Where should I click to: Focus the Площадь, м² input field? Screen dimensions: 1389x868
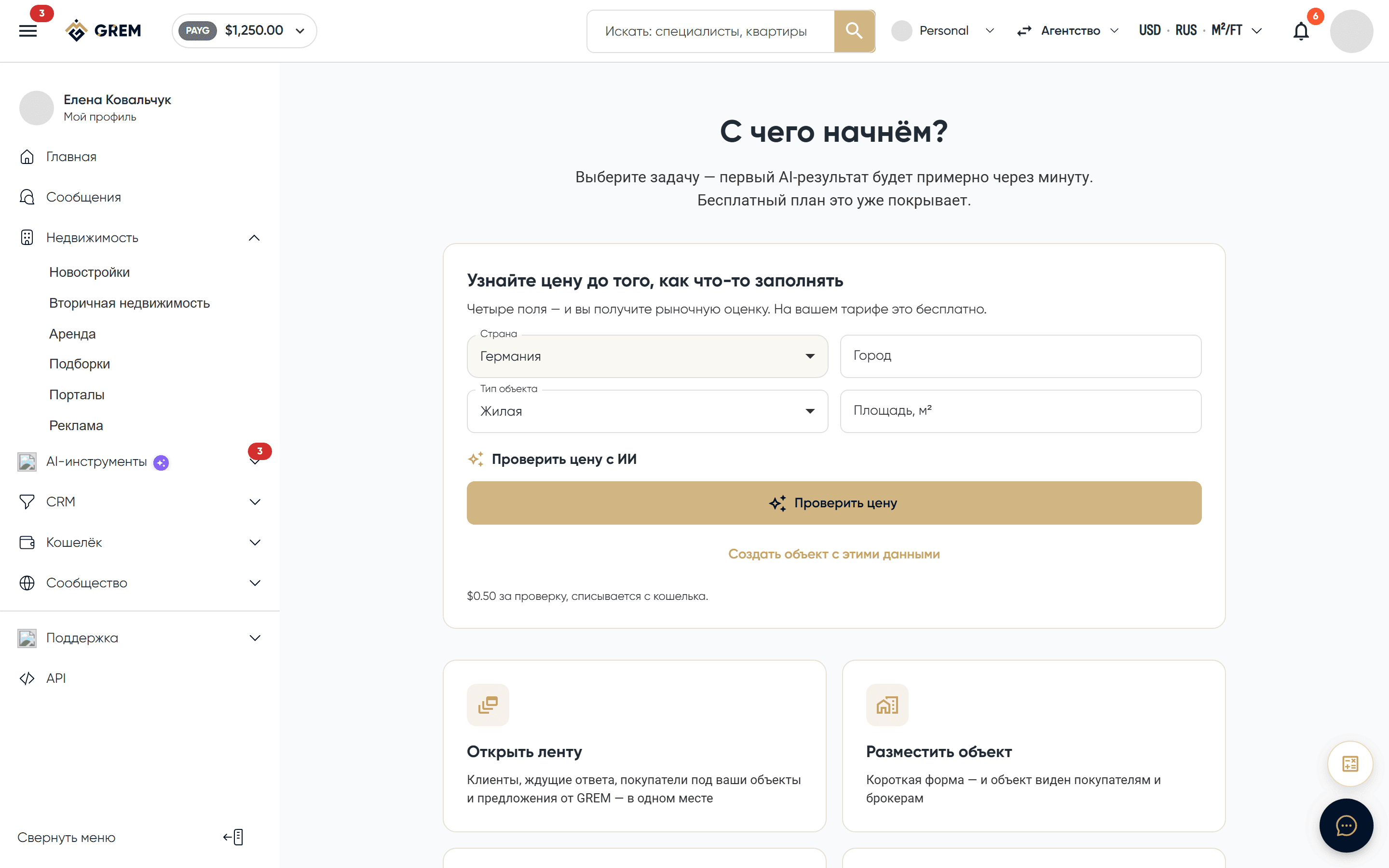pos(1021,411)
